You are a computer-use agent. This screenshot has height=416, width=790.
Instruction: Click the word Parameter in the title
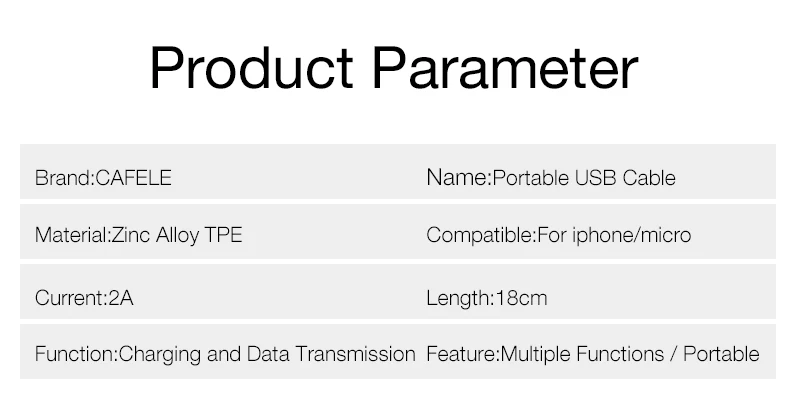pos(505,68)
